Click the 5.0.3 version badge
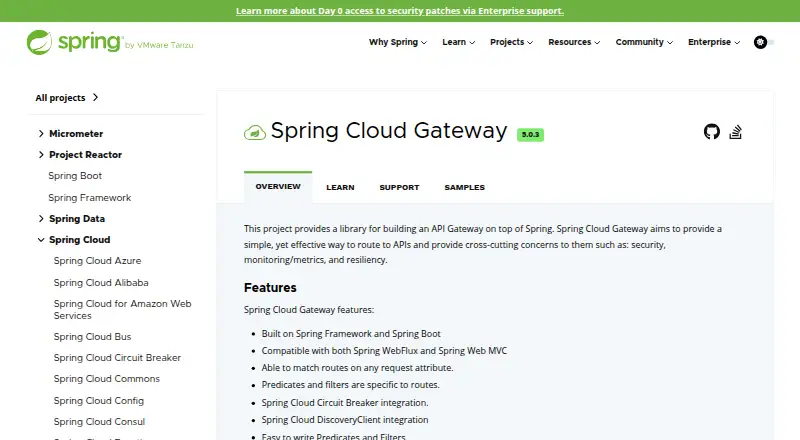800x440 pixels. click(x=530, y=134)
